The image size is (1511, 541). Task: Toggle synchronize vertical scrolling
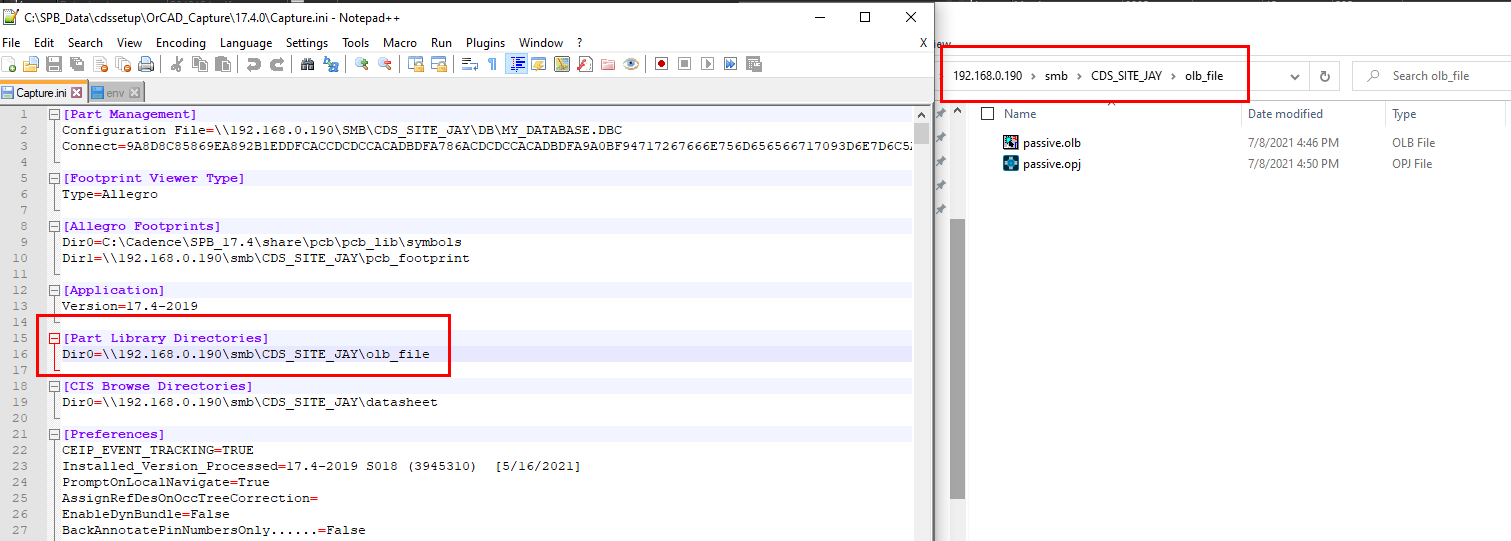click(416, 64)
